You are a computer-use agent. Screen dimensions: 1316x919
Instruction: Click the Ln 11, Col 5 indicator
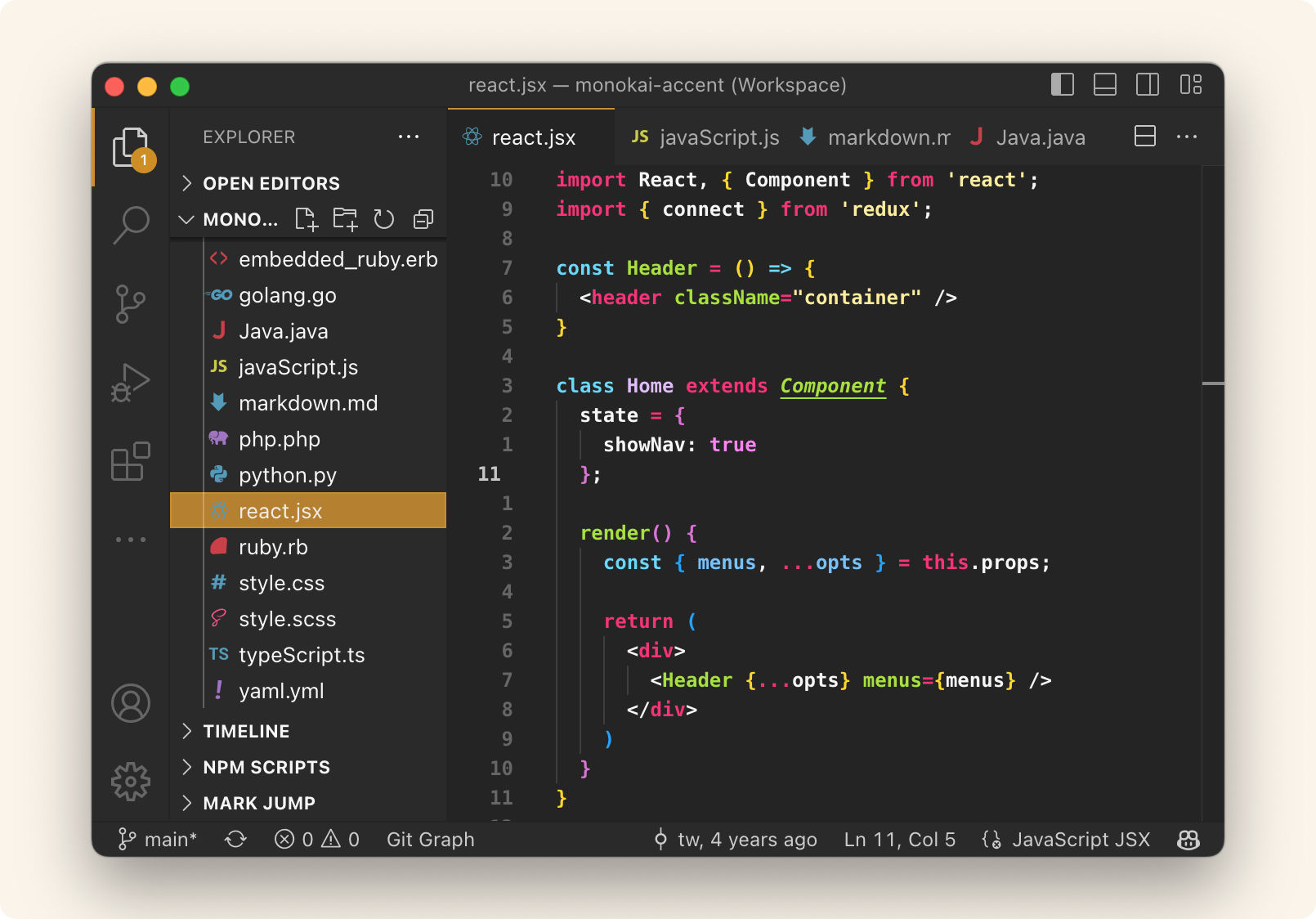click(900, 840)
